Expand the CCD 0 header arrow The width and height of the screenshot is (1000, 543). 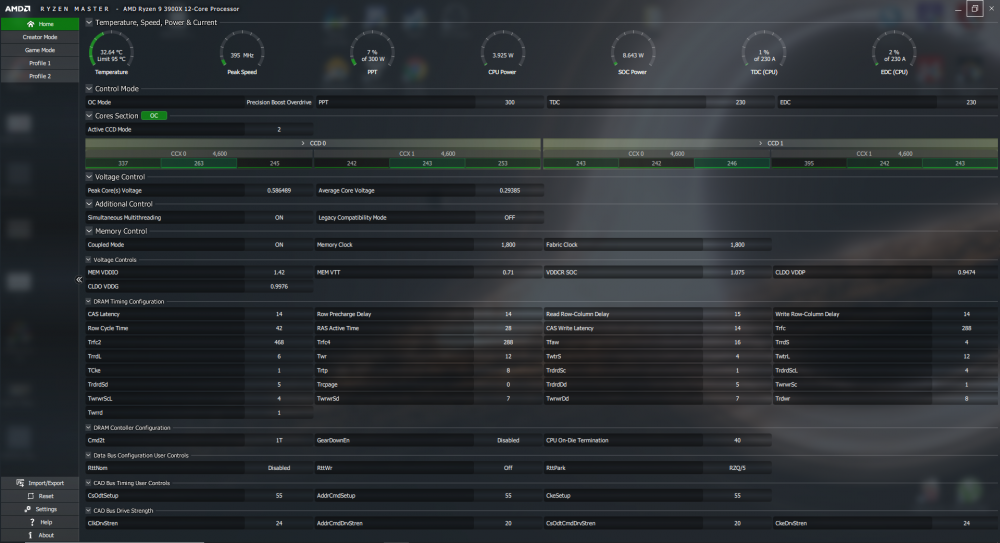click(x=303, y=143)
